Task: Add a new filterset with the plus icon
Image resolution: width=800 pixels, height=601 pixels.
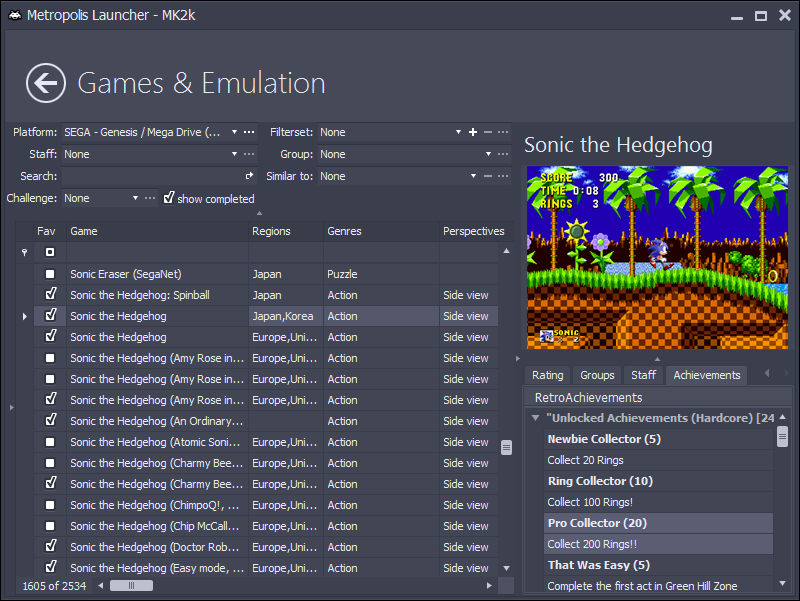Action: point(473,132)
